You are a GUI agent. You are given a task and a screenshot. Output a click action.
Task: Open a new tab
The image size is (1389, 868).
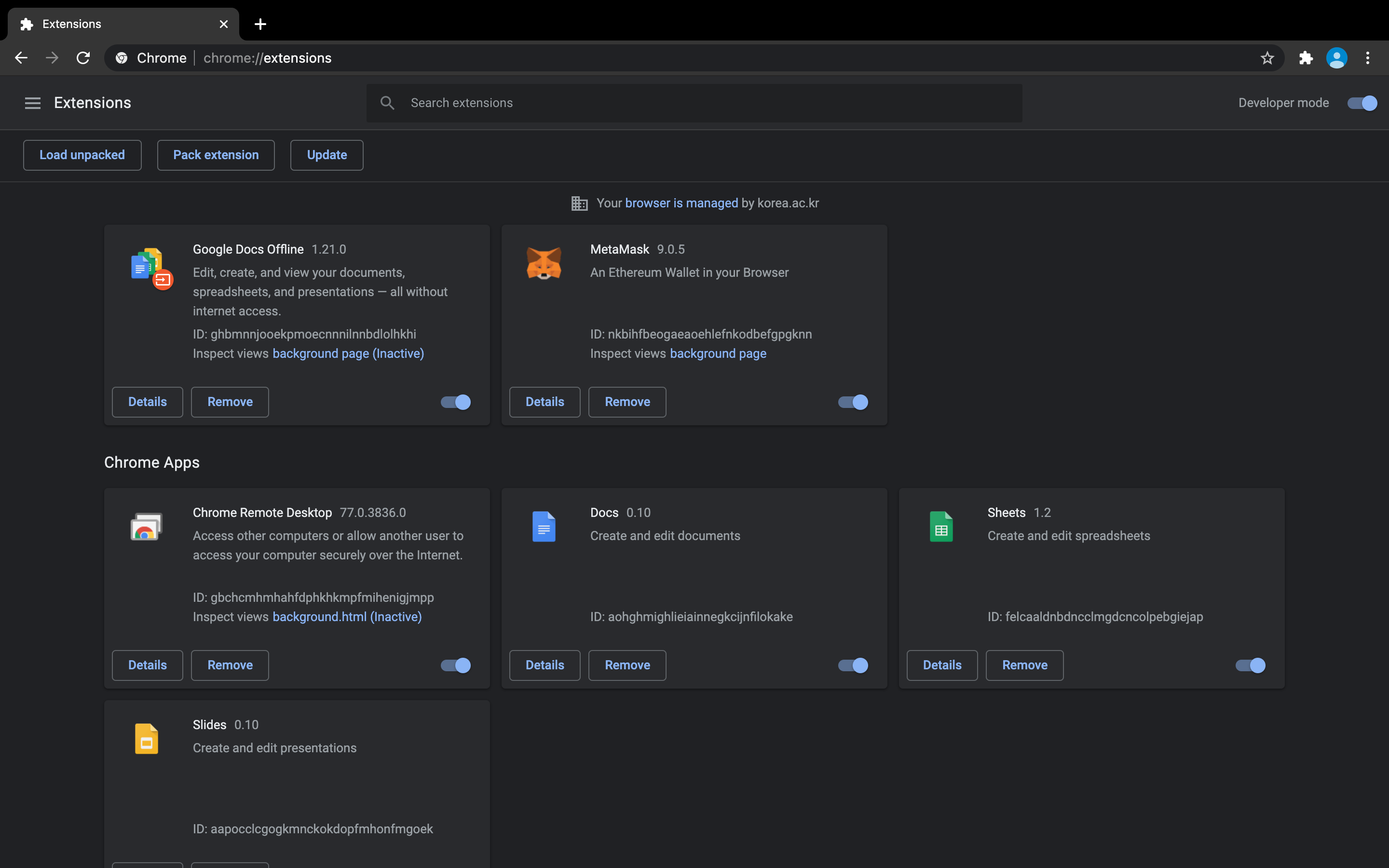tap(260, 24)
